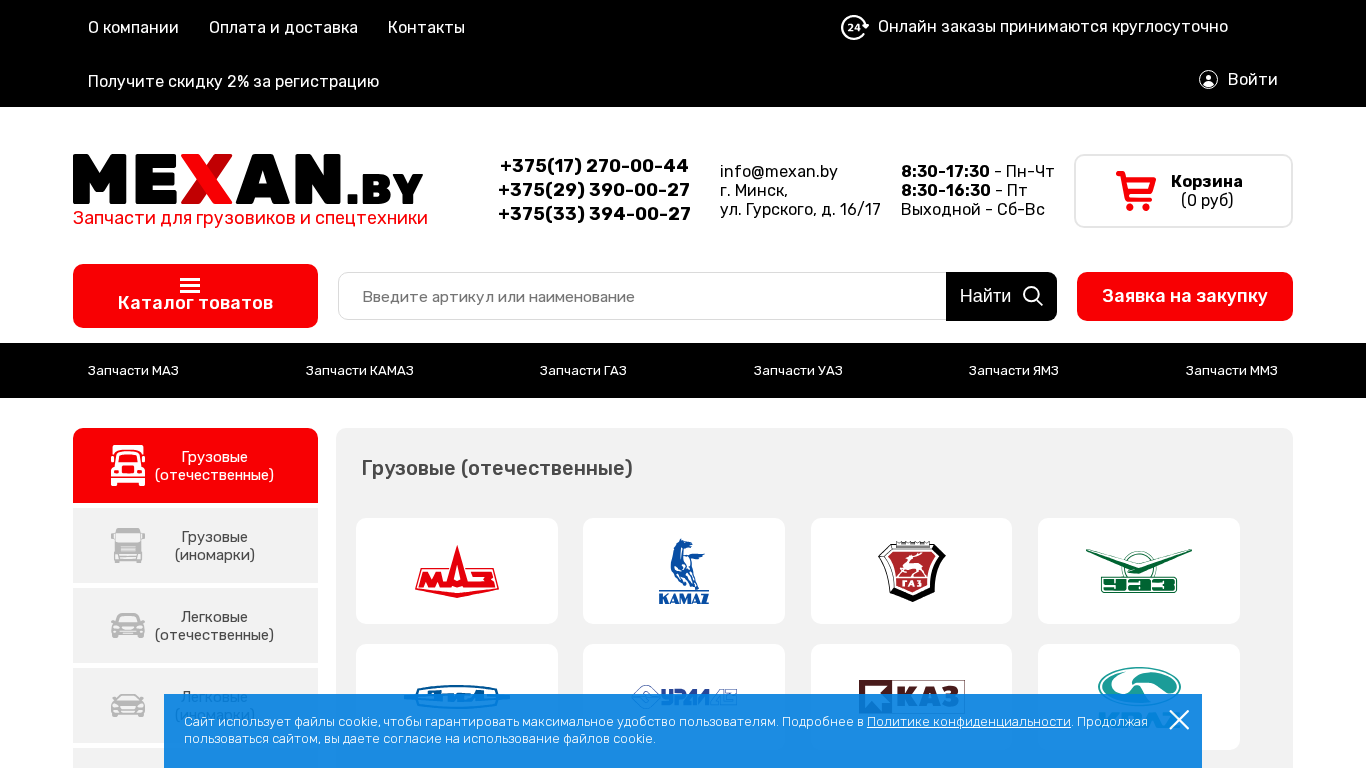
Task: Click the user profile icon
Action: 1208,80
